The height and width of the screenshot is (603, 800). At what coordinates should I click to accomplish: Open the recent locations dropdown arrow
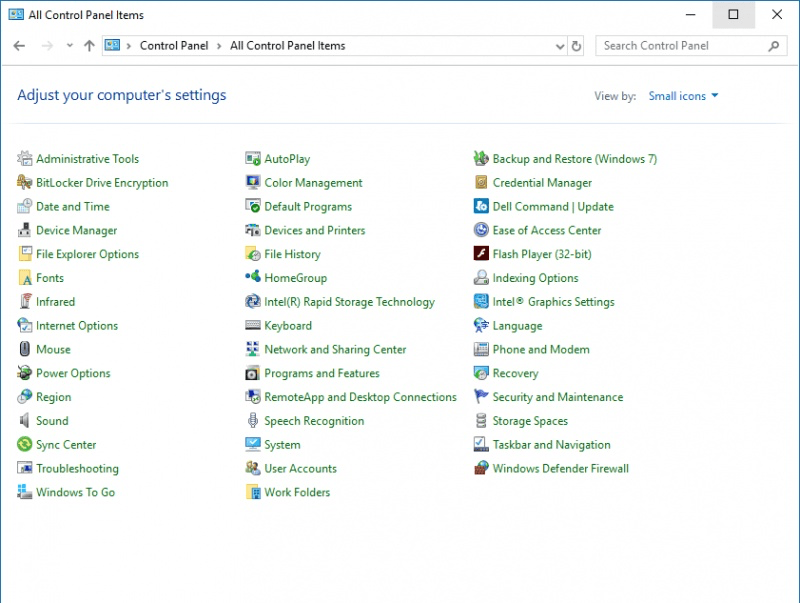(69, 45)
